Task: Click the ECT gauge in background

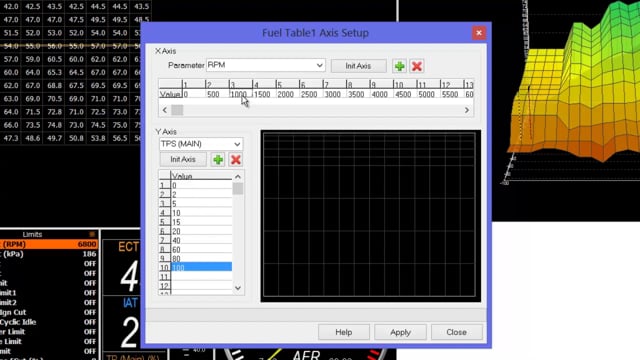Action: (x=122, y=267)
